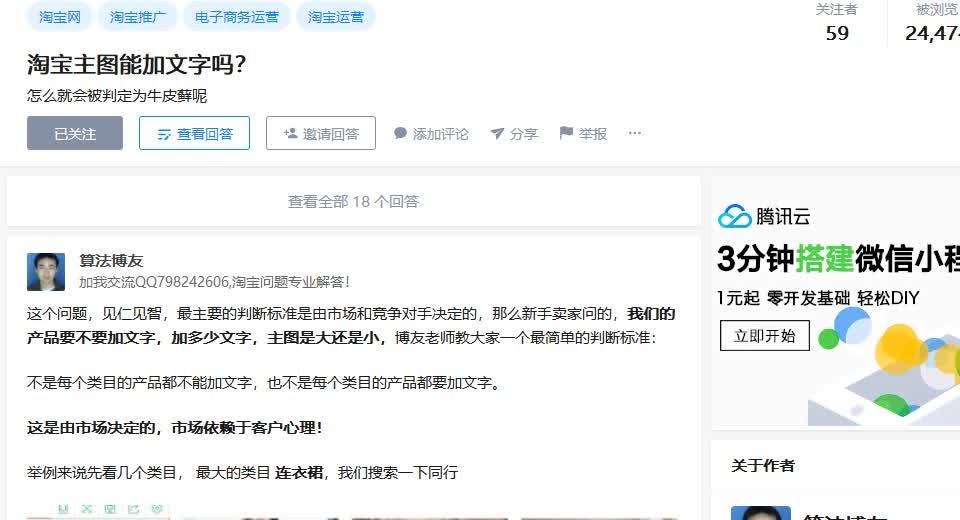Viewport: 960px width, 520px height.
Task: Expand all 18 answers
Action: [x=353, y=202]
